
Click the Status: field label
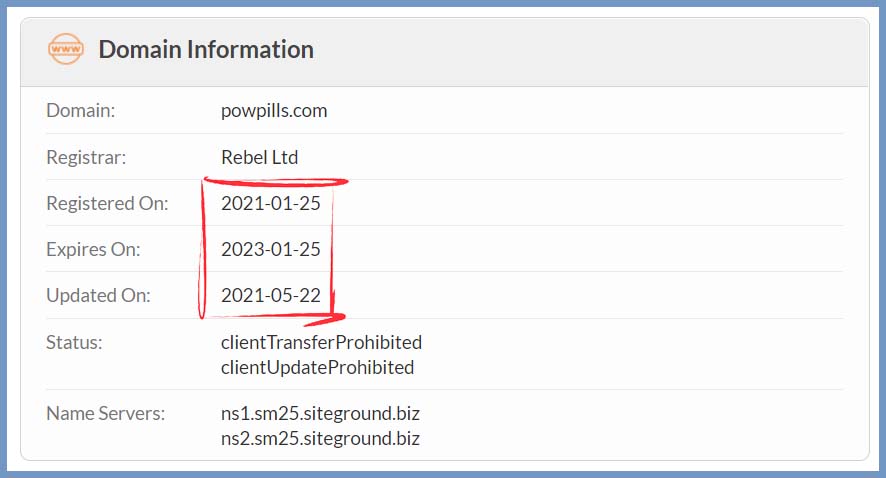click(x=74, y=342)
